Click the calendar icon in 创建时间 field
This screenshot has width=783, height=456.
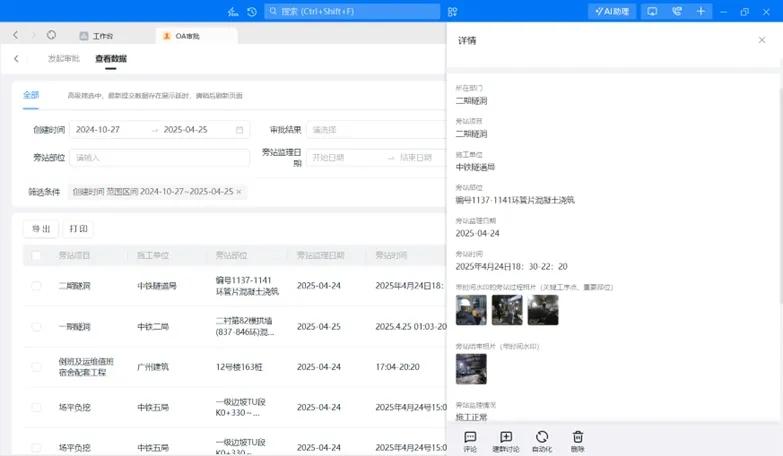point(240,130)
